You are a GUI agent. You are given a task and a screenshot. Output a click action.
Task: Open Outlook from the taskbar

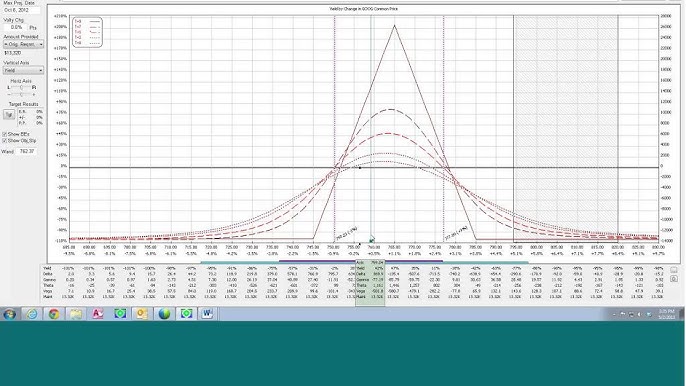coord(142,314)
